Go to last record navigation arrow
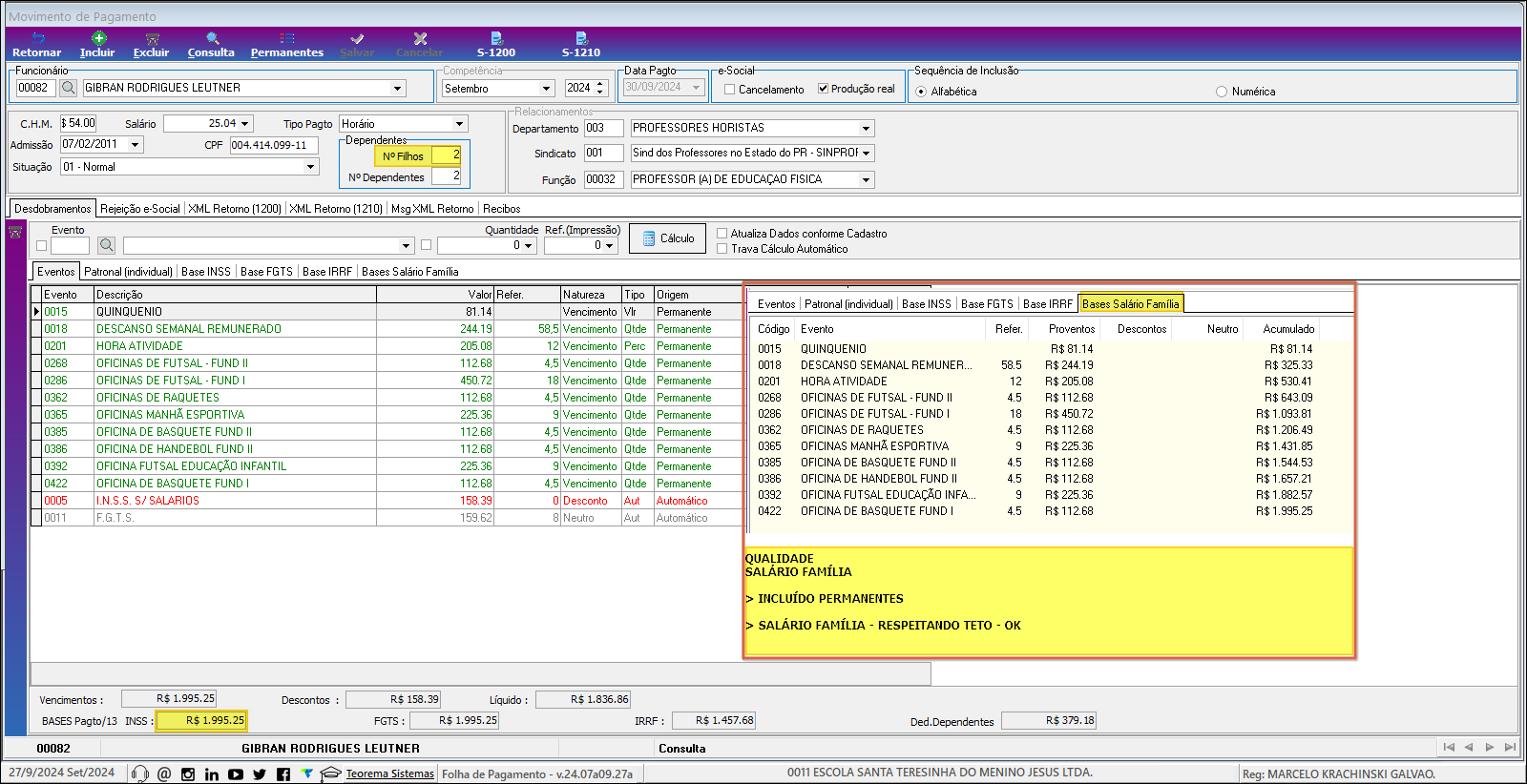The width and height of the screenshot is (1527, 784). 1509,747
